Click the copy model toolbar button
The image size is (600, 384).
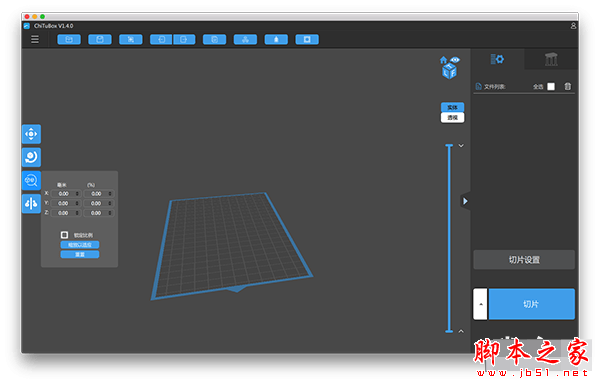214,39
